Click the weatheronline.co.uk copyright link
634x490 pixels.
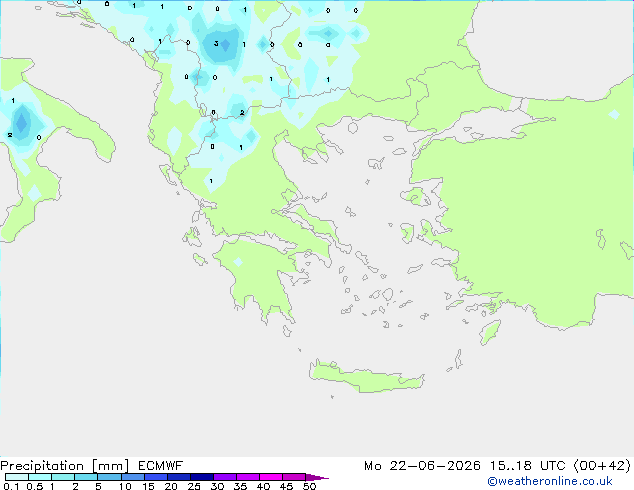click(x=550, y=481)
